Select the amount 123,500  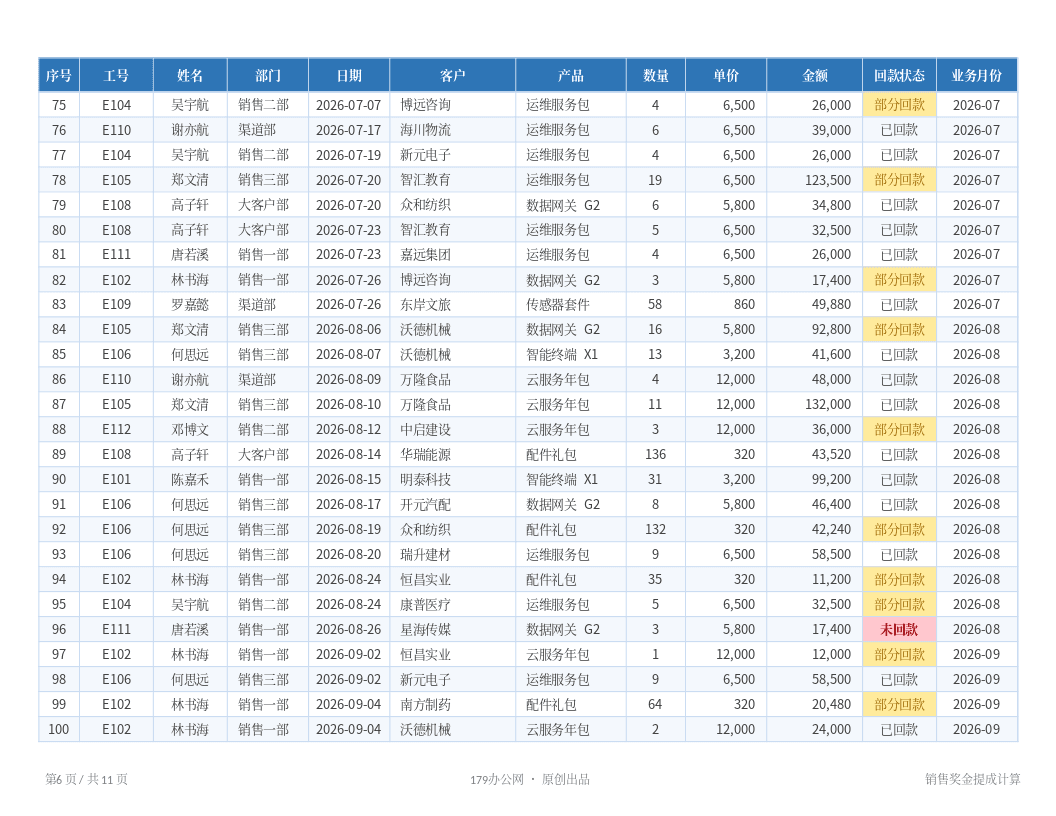828,180
